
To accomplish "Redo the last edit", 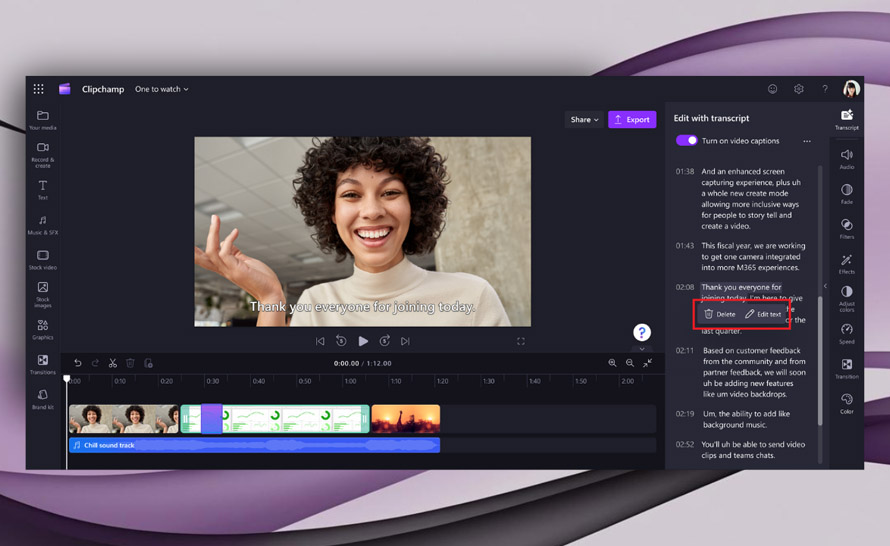I will (95, 363).
